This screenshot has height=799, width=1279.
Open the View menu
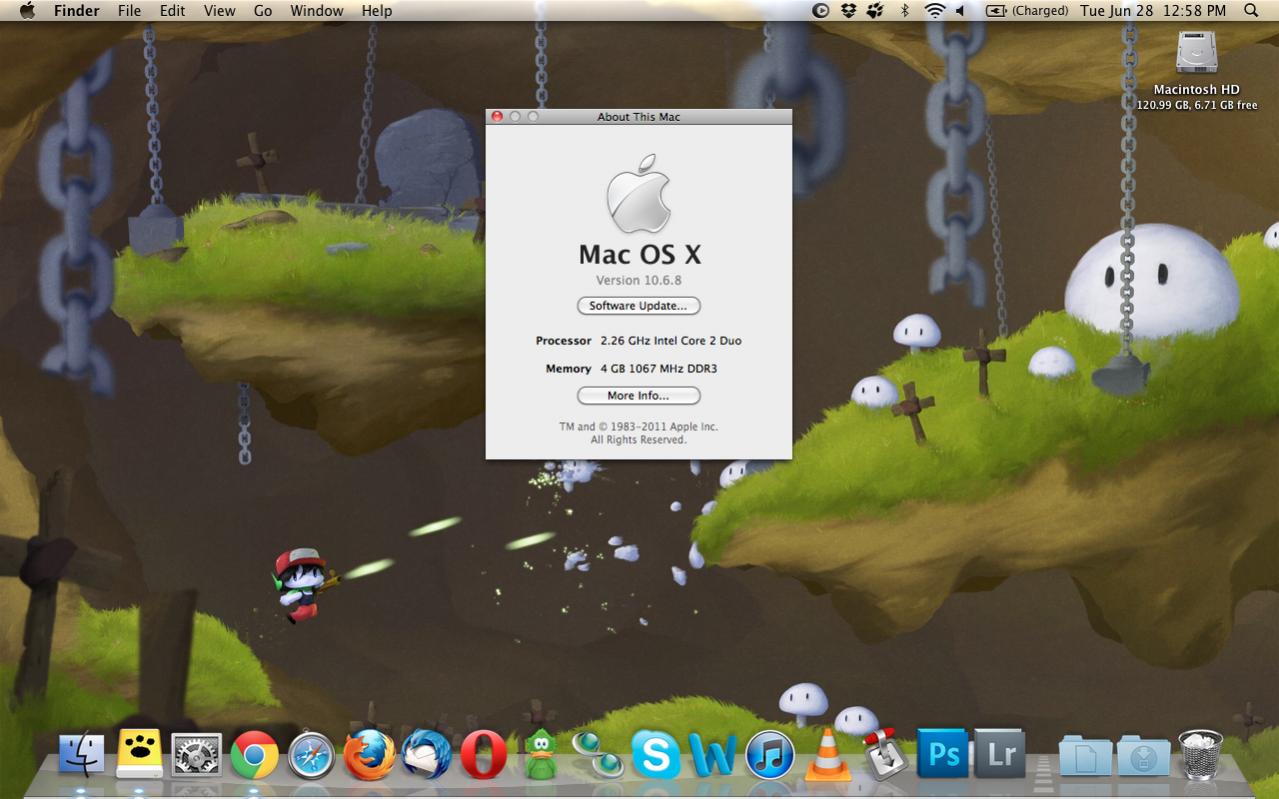pos(219,10)
